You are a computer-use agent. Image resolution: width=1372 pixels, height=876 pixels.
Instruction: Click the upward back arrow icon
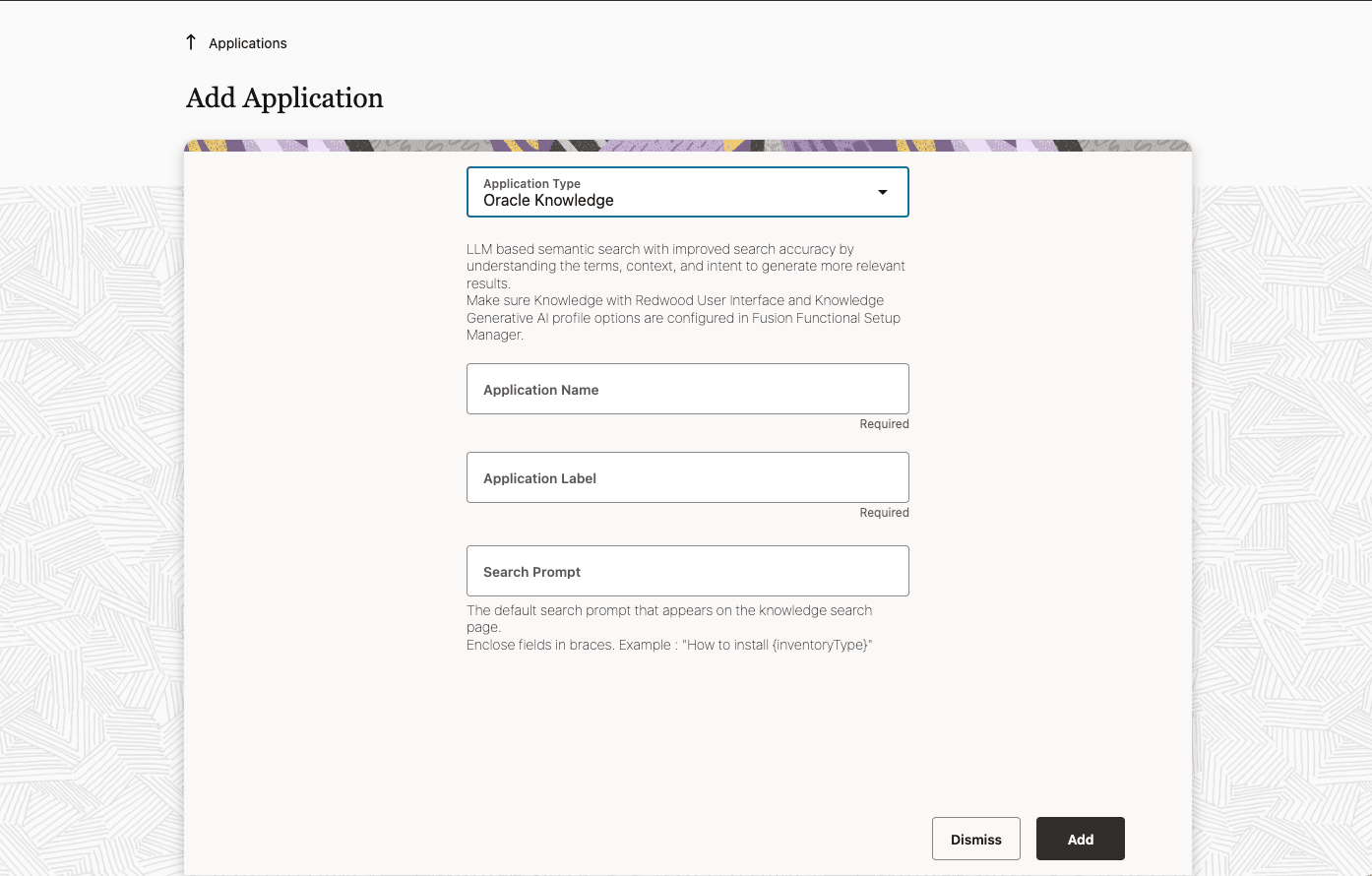pos(189,41)
